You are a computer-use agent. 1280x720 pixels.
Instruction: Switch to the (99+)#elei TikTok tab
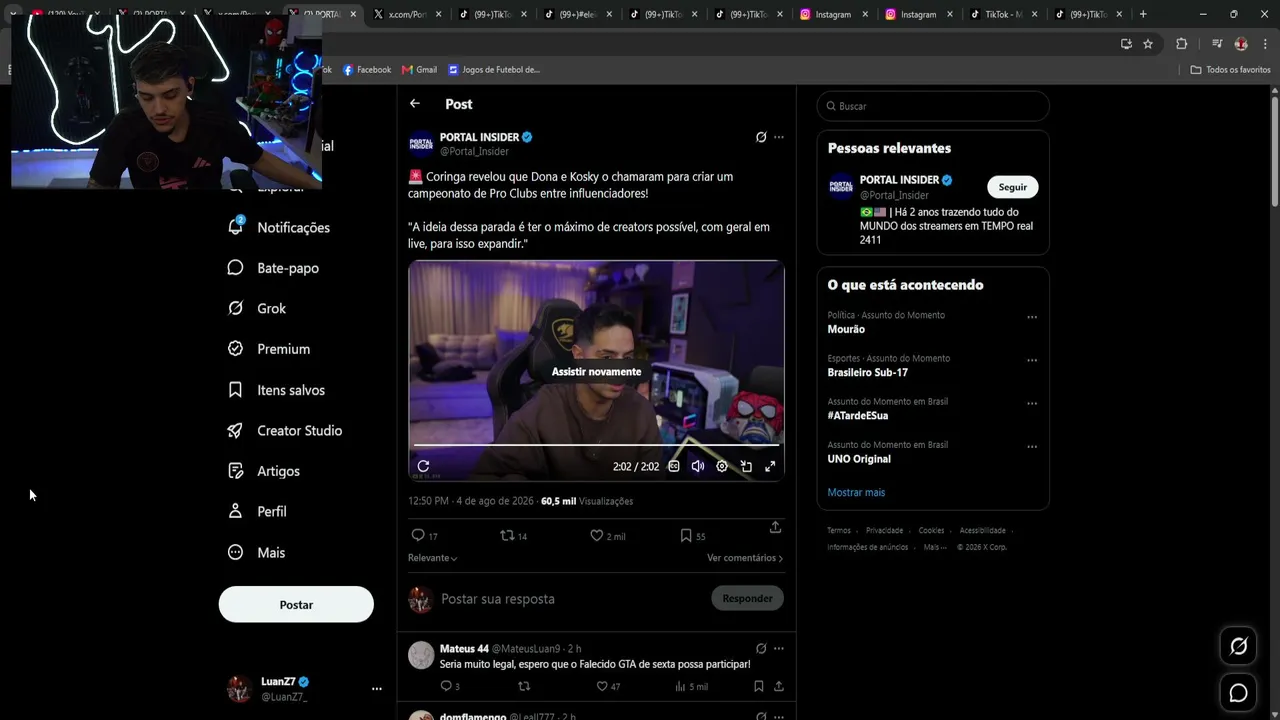(x=578, y=14)
